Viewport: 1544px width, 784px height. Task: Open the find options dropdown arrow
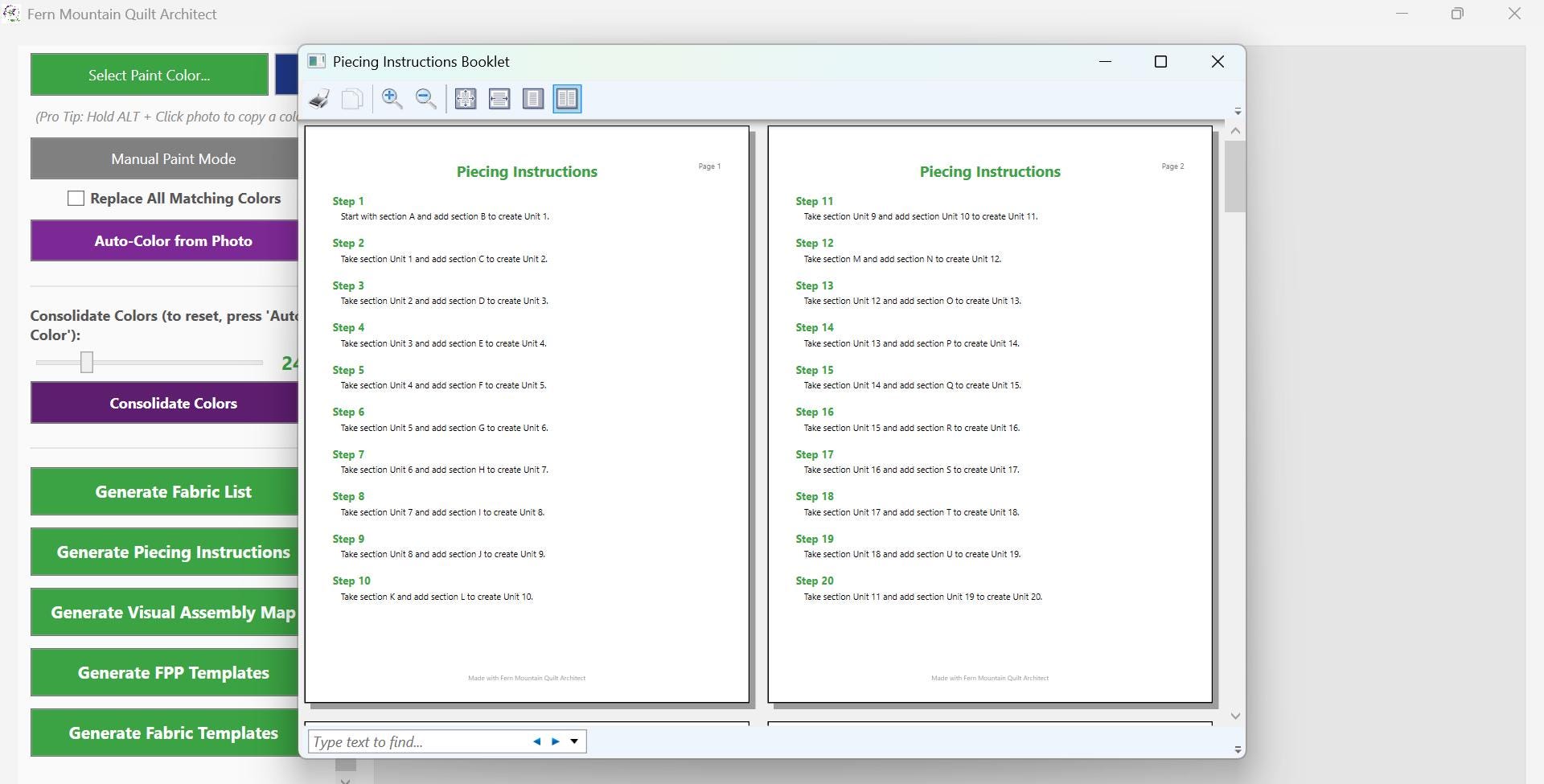pos(574,741)
